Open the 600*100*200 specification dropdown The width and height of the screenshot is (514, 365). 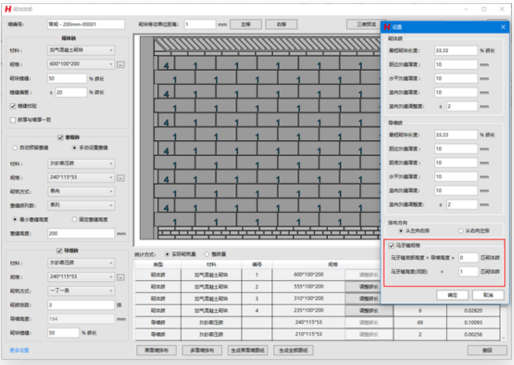(81, 64)
